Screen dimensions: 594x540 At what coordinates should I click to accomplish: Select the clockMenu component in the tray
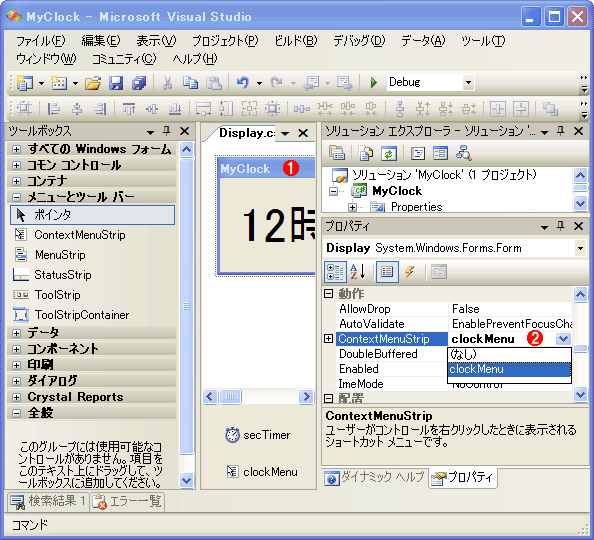pos(262,472)
